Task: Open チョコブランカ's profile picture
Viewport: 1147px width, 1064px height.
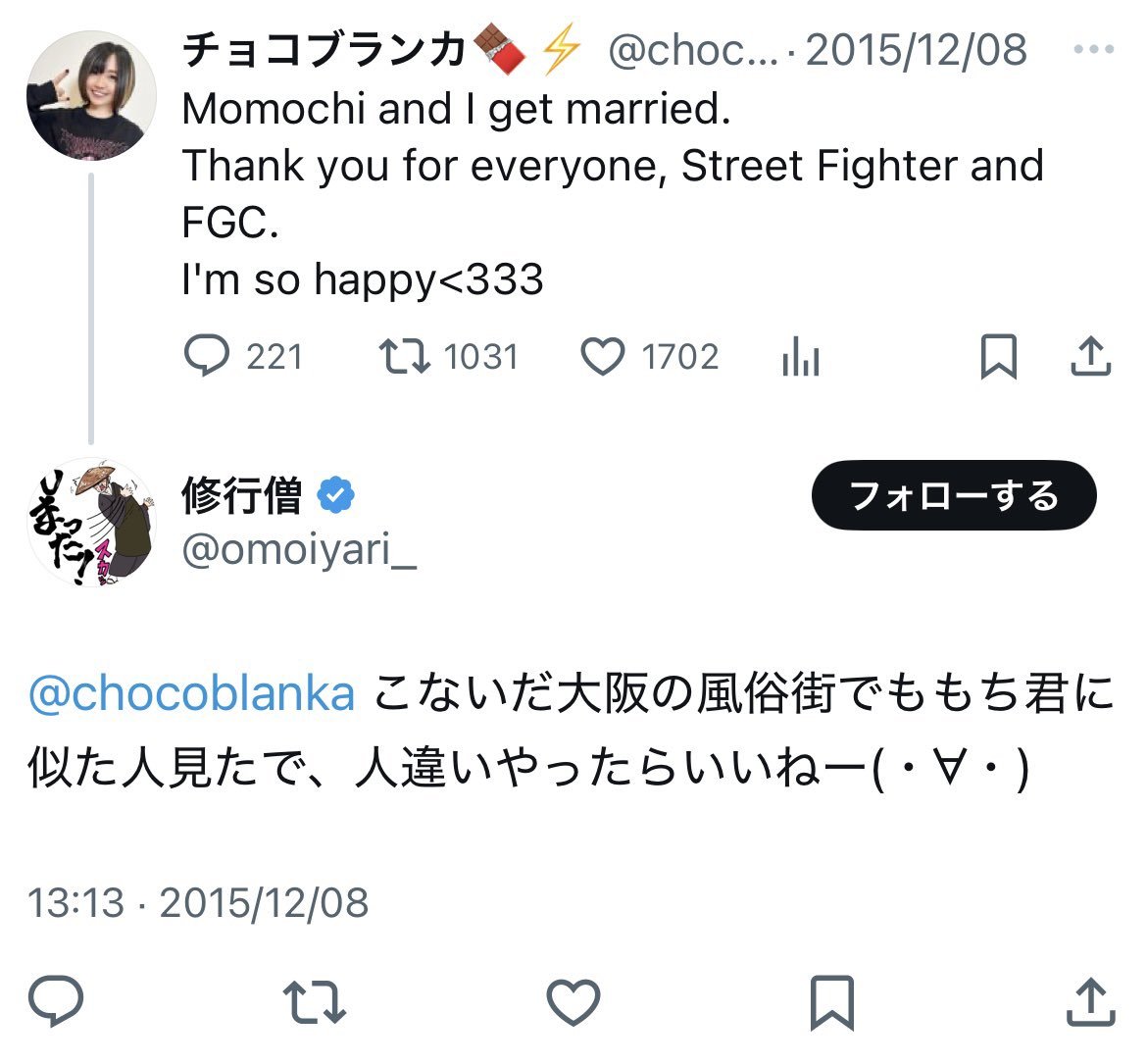Action: tap(91, 95)
